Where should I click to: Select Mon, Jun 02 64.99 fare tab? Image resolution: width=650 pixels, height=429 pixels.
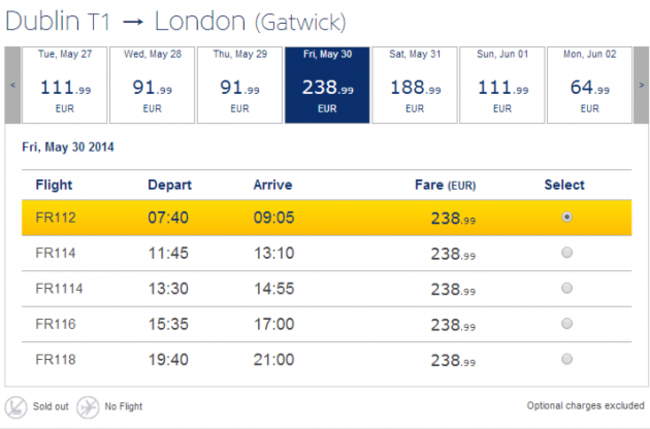pyautogui.click(x=589, y=85)
